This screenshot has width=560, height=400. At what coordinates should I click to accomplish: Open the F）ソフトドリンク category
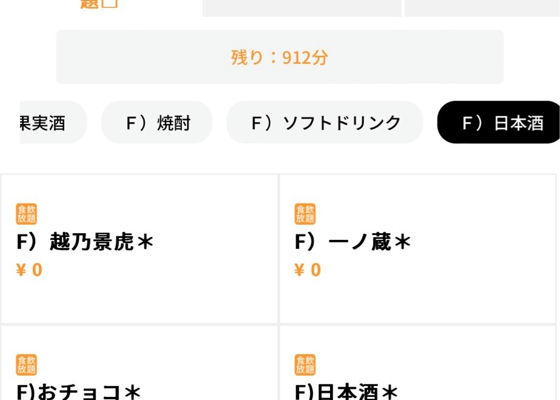coord(325,122)
